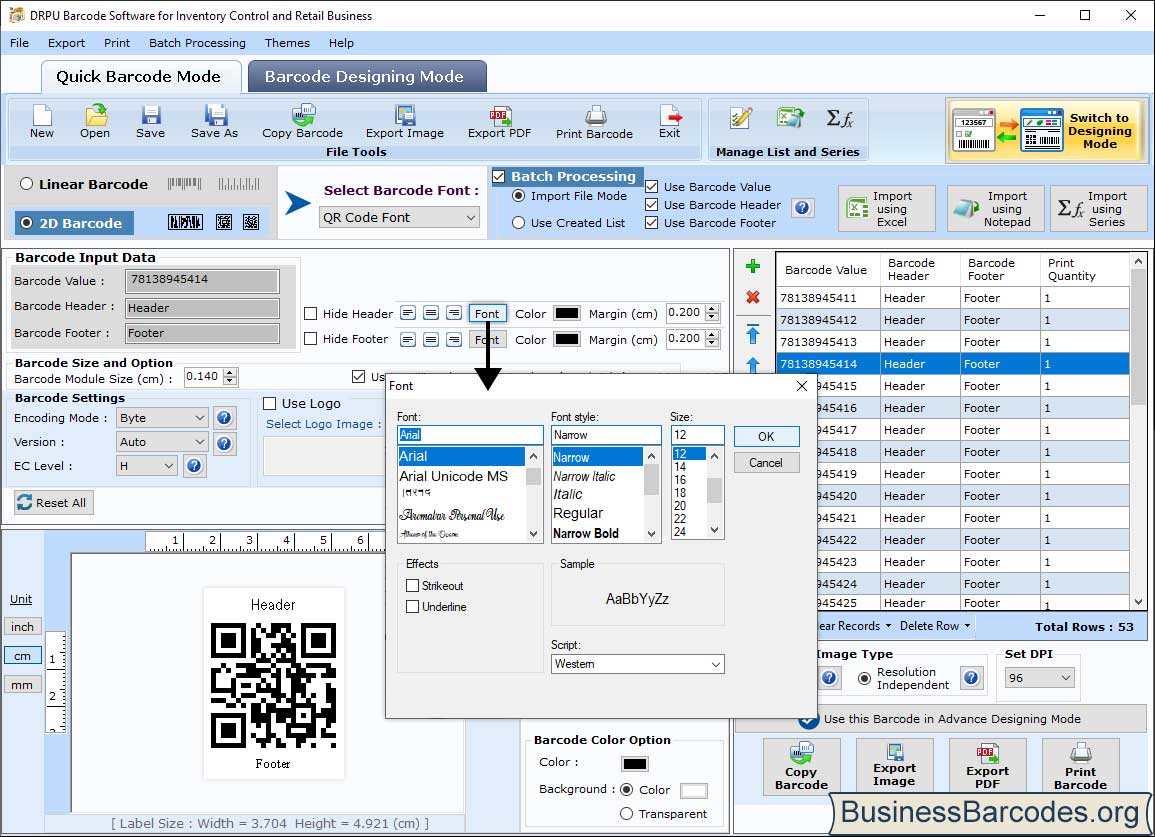This screenshot has width=1155, height=837.
Task: Click the Exit toolbar icon
Action: tap(670, 122)
